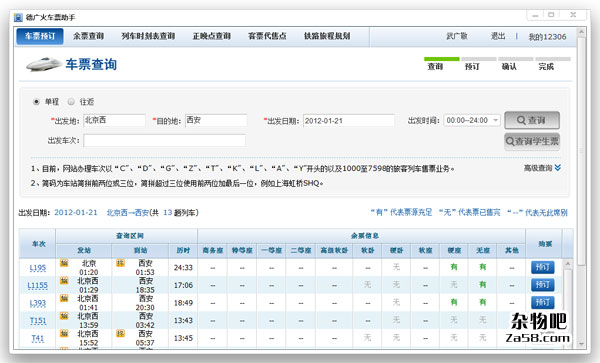Click the 硬座 column header
The width and height of the screenshot is (600, 363).
point(454,251)
